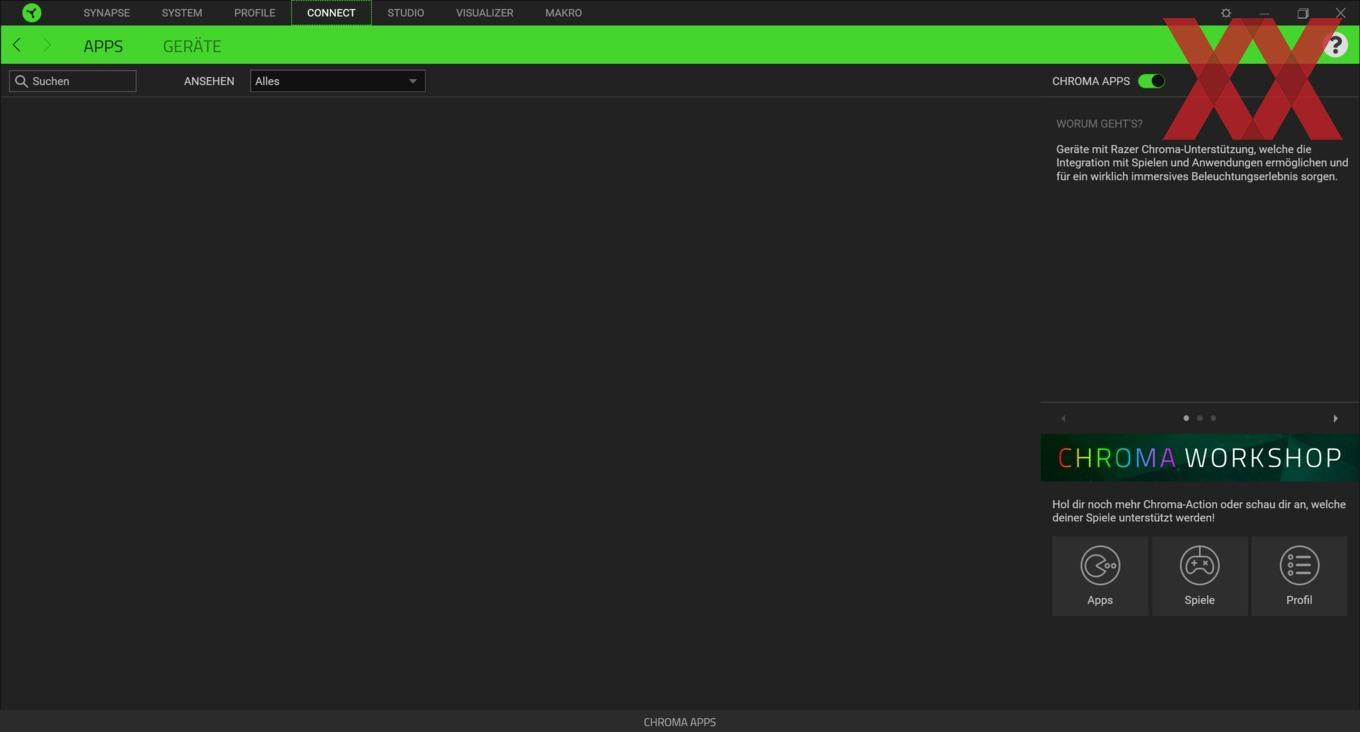Select the third carousel dot
Image resolution: width=1360 pixels, height=732 pixels.
pyautogui.click(x=1213, y=418)
